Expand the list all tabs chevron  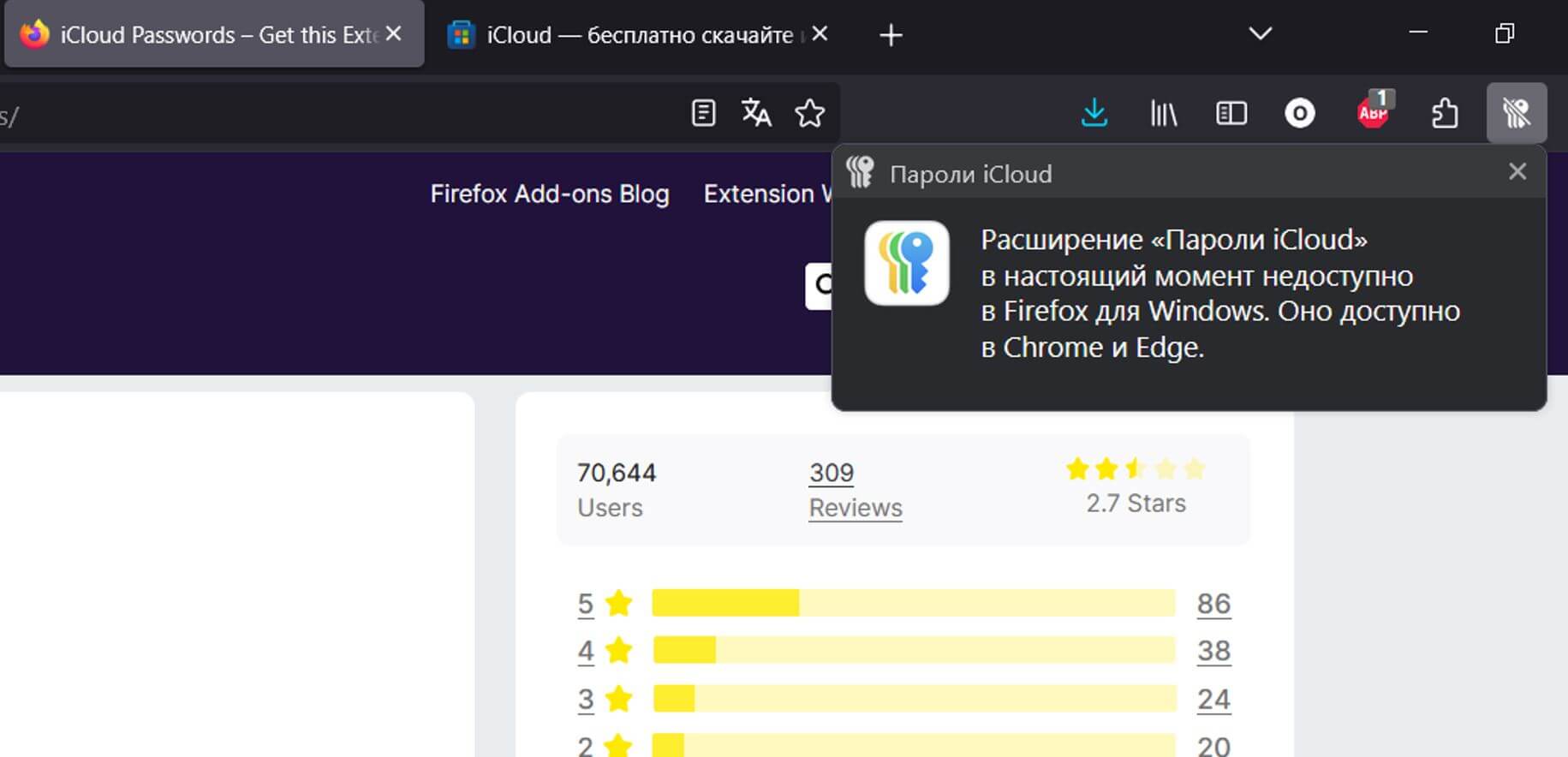[1260, 34]
